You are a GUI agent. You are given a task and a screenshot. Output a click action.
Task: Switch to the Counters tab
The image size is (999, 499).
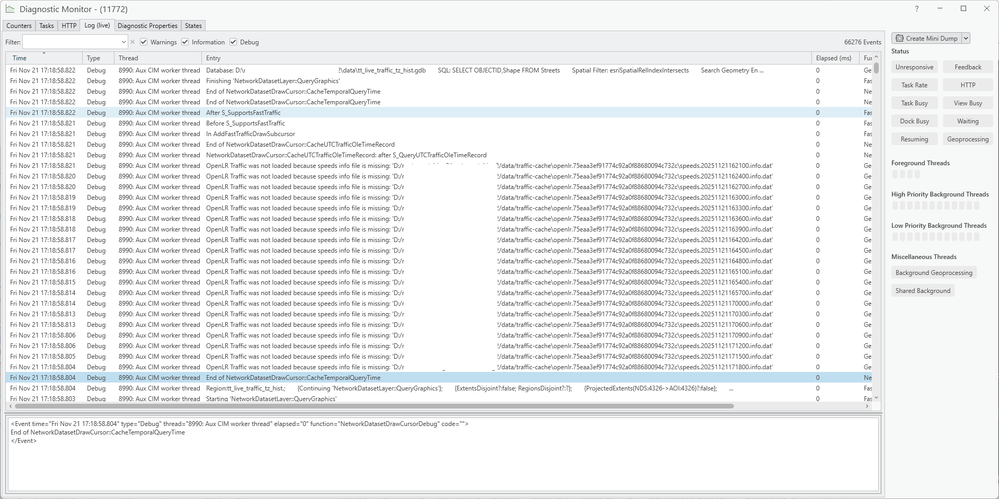point(19,25)
